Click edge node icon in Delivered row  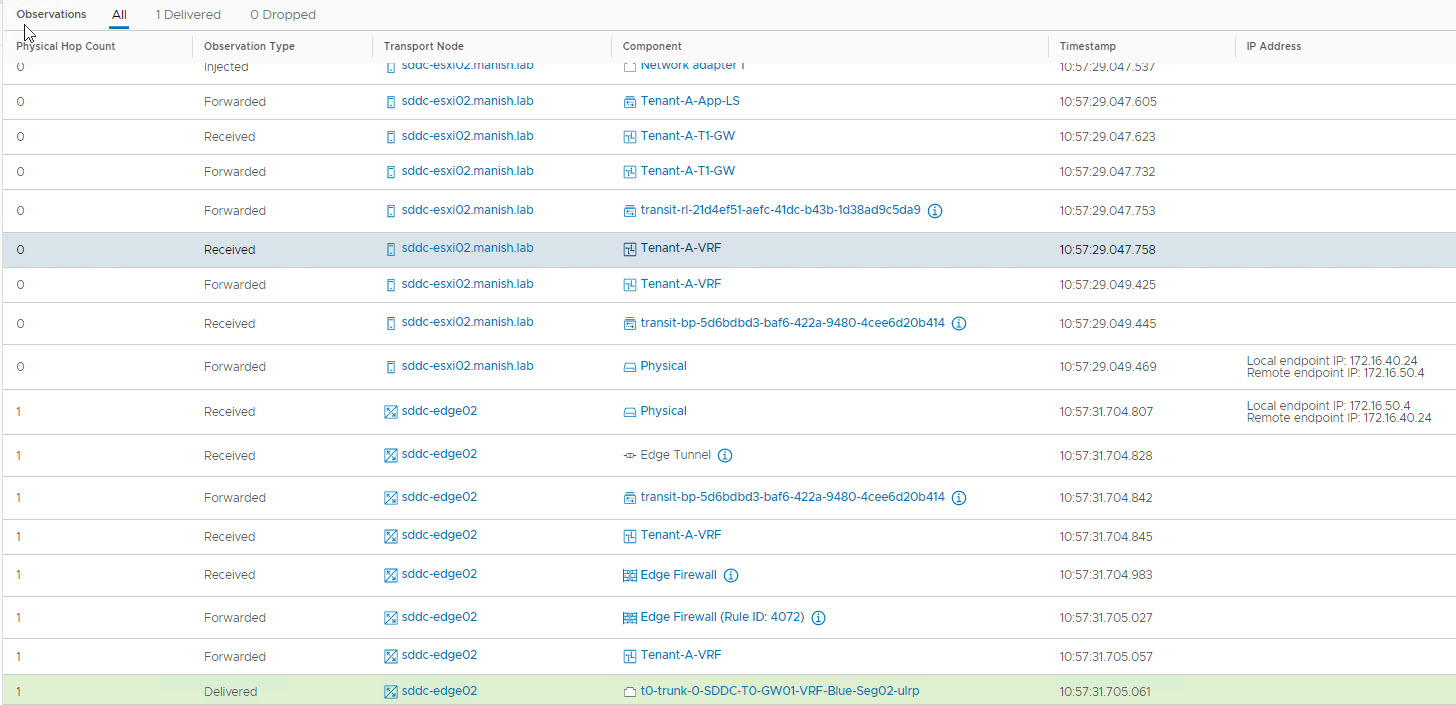pyautogui.click(x=391, y=691)
